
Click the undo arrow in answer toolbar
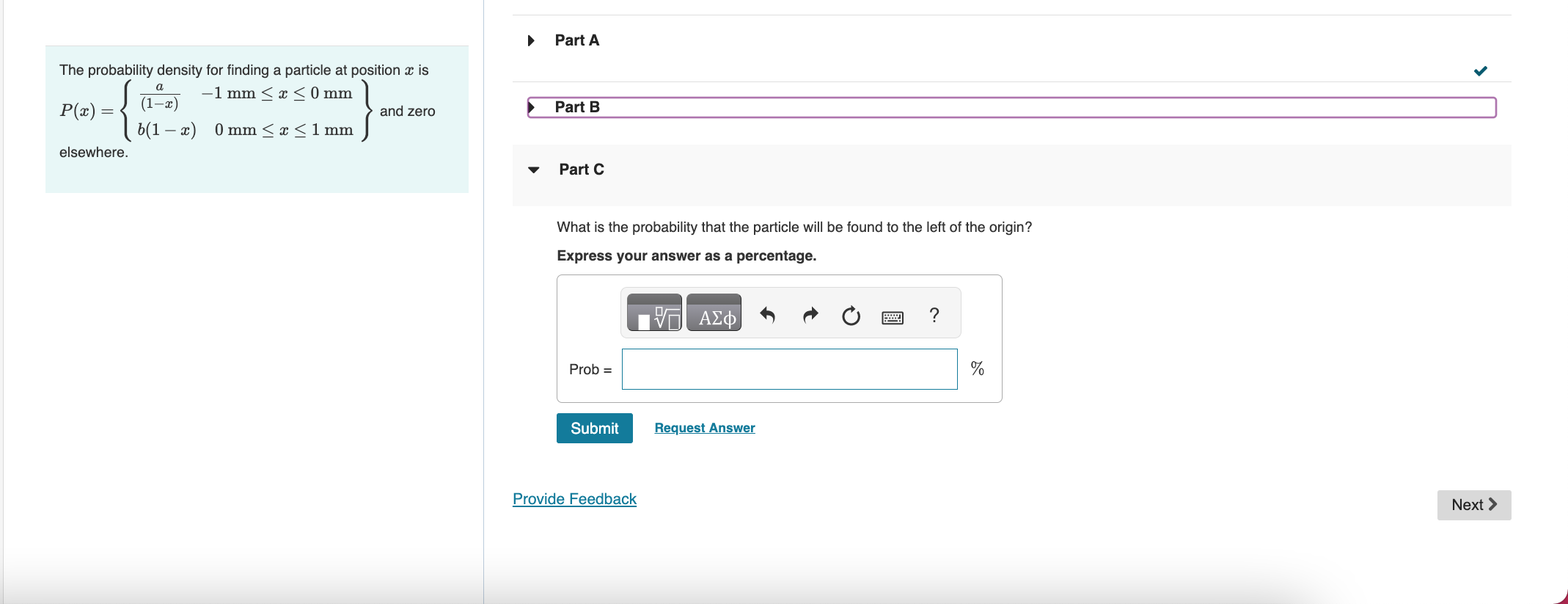767,316
